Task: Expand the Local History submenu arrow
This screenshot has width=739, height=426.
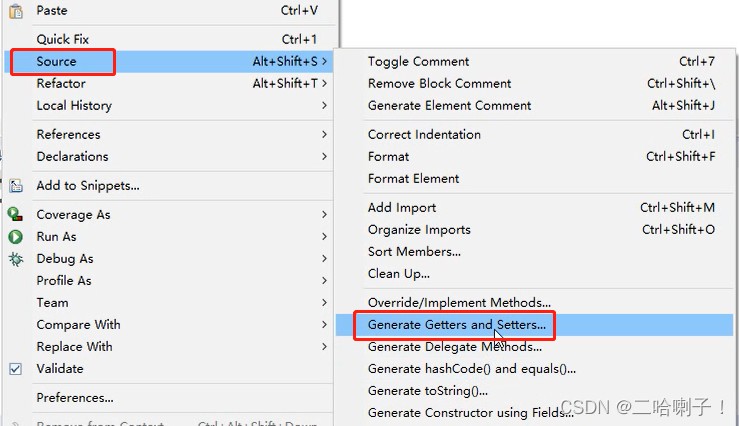Action: tap(325, 106)
